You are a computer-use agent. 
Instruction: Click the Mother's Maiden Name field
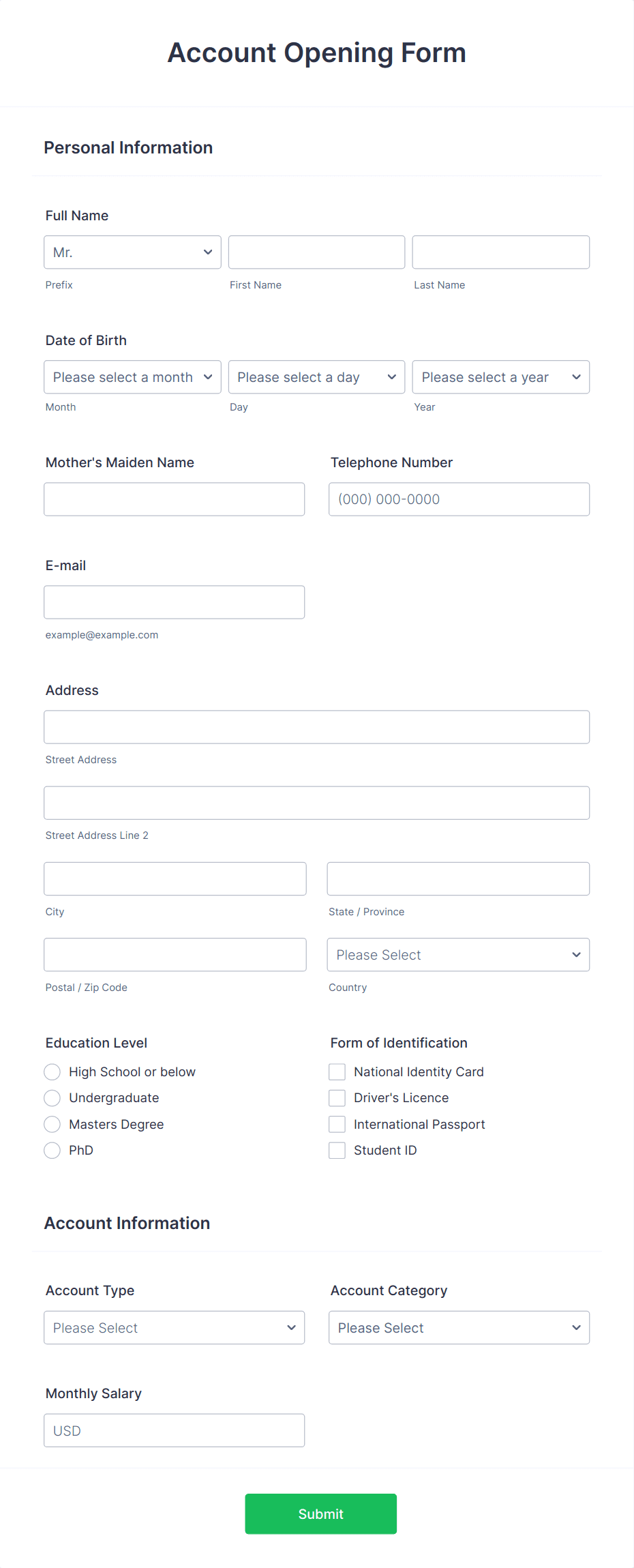pos(174,499)
